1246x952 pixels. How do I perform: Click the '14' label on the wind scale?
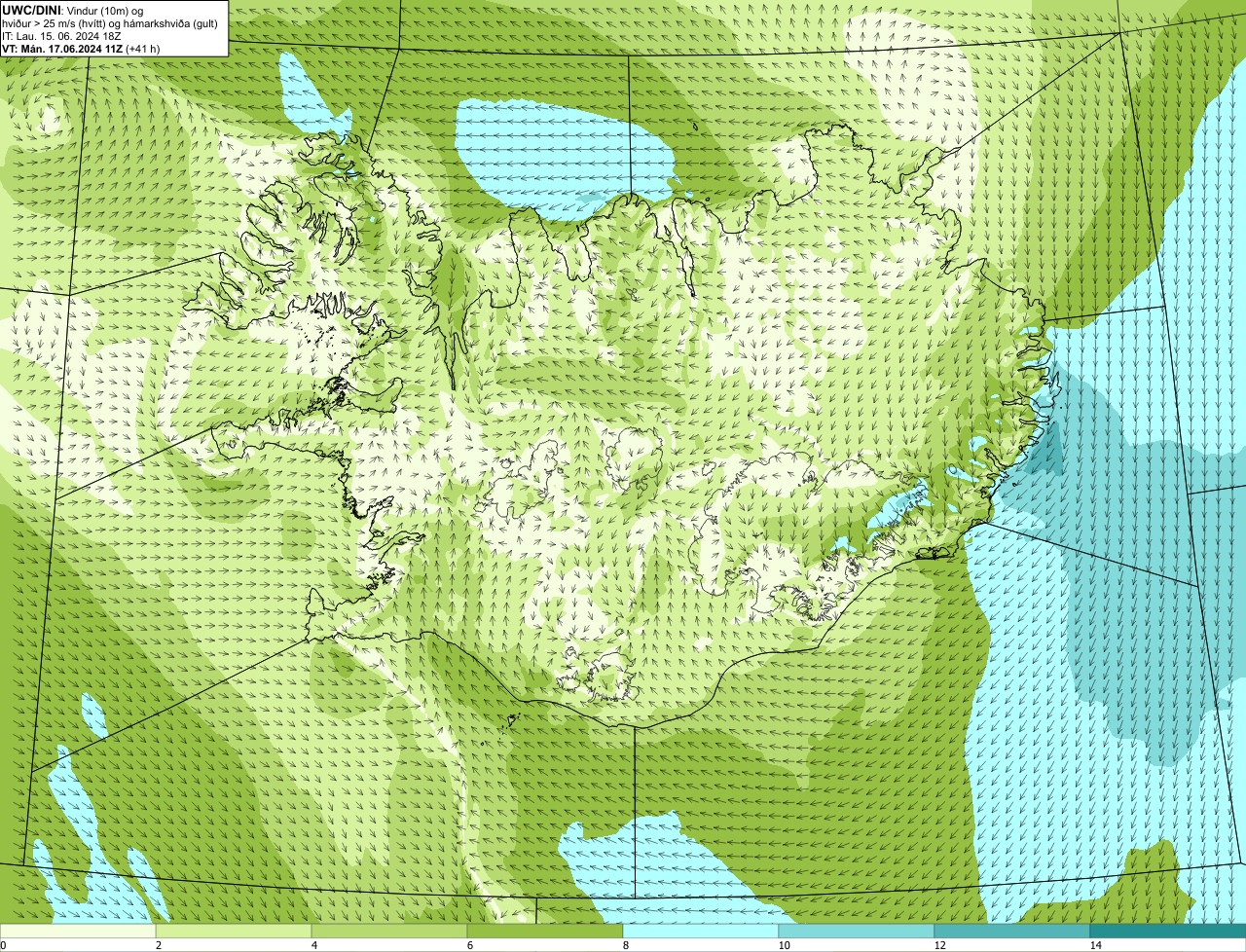(x=1095, y=945)
